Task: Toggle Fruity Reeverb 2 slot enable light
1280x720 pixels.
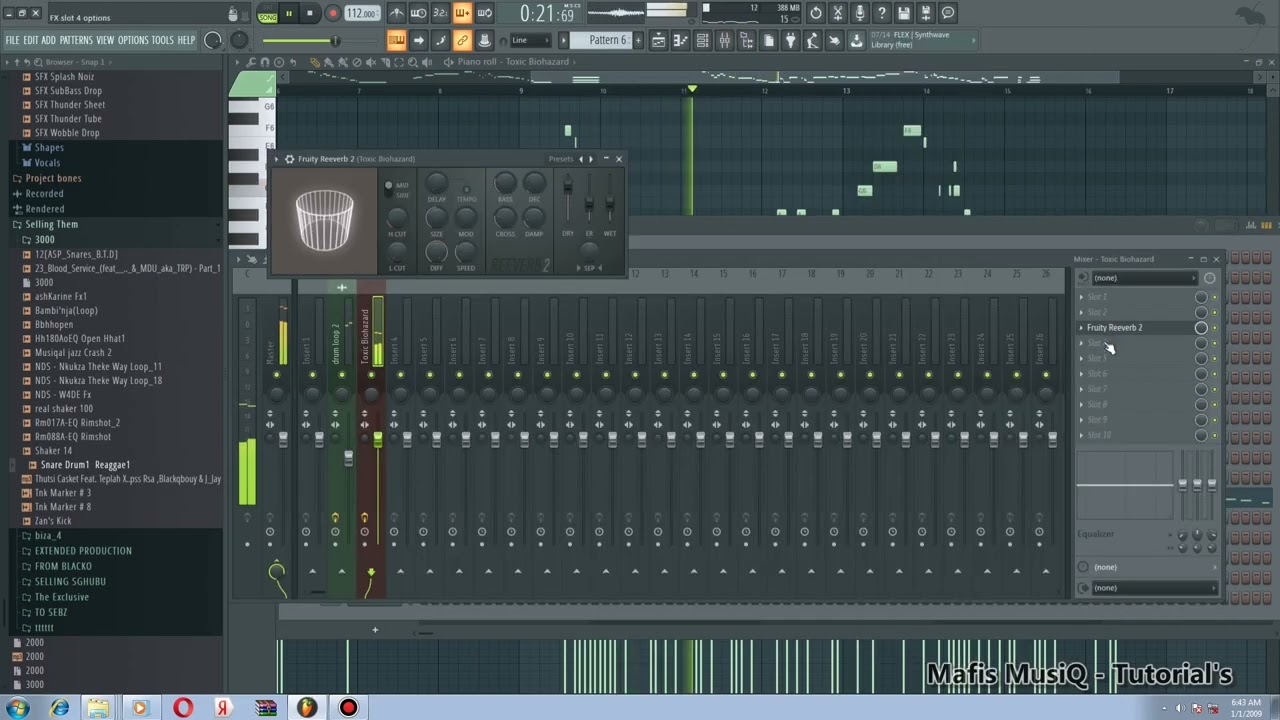Action: (1215, 328)
